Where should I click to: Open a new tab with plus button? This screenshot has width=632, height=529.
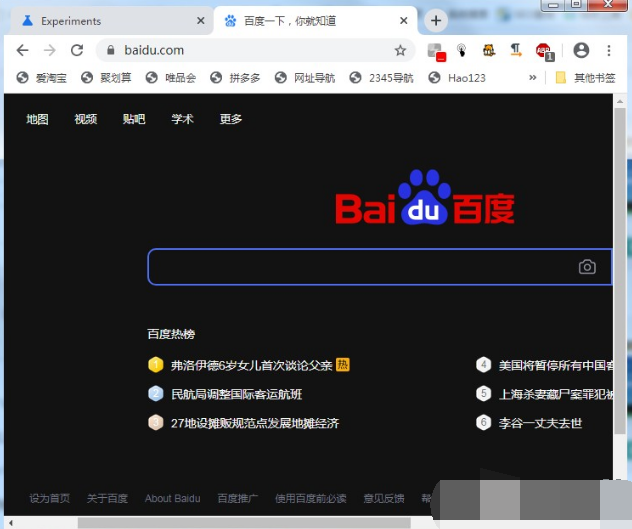pyautogui.click(x=436, y=21)
